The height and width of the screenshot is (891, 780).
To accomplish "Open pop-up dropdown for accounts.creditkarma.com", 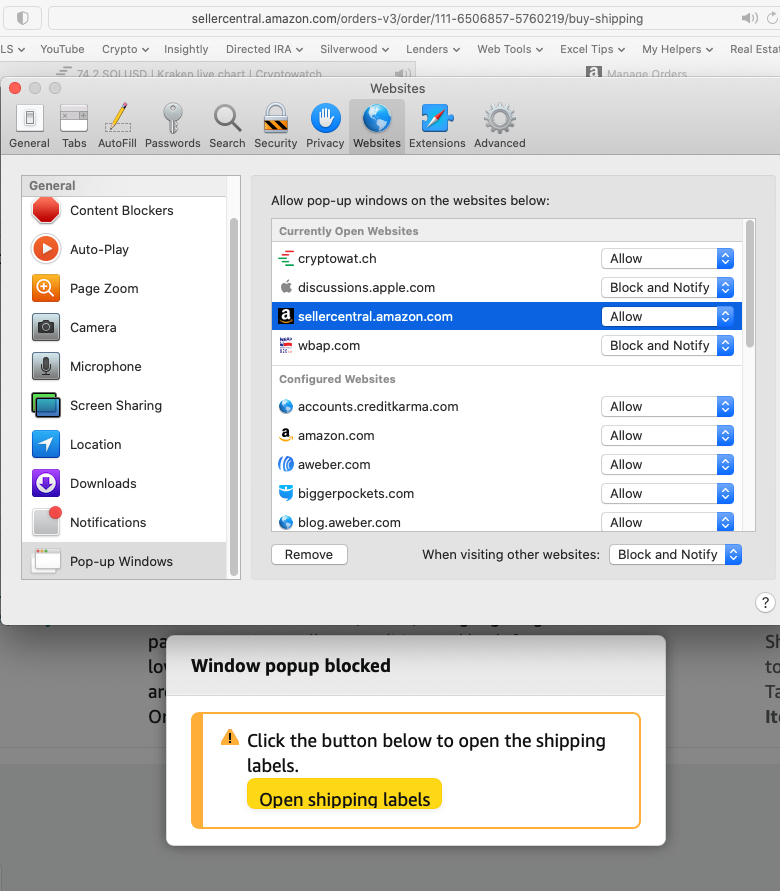I will pos(668,406).
